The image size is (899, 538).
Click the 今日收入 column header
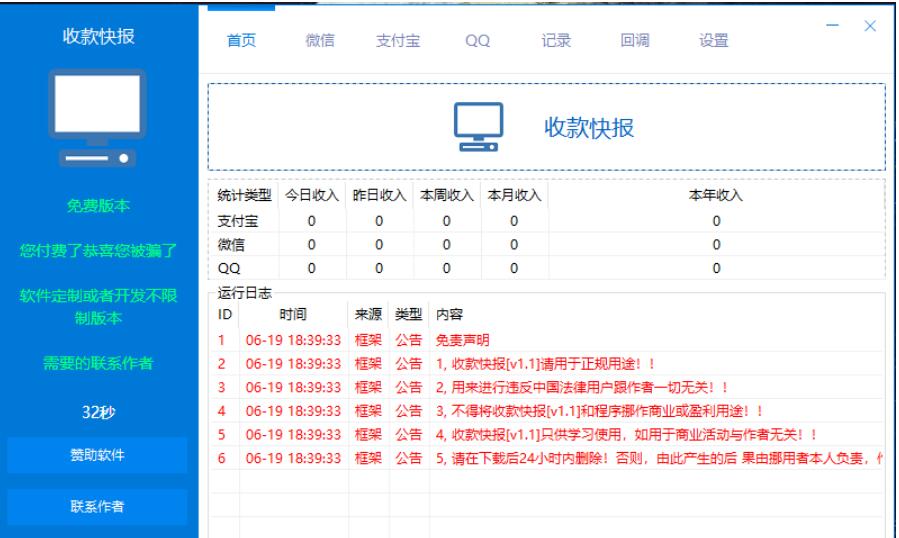312,196
